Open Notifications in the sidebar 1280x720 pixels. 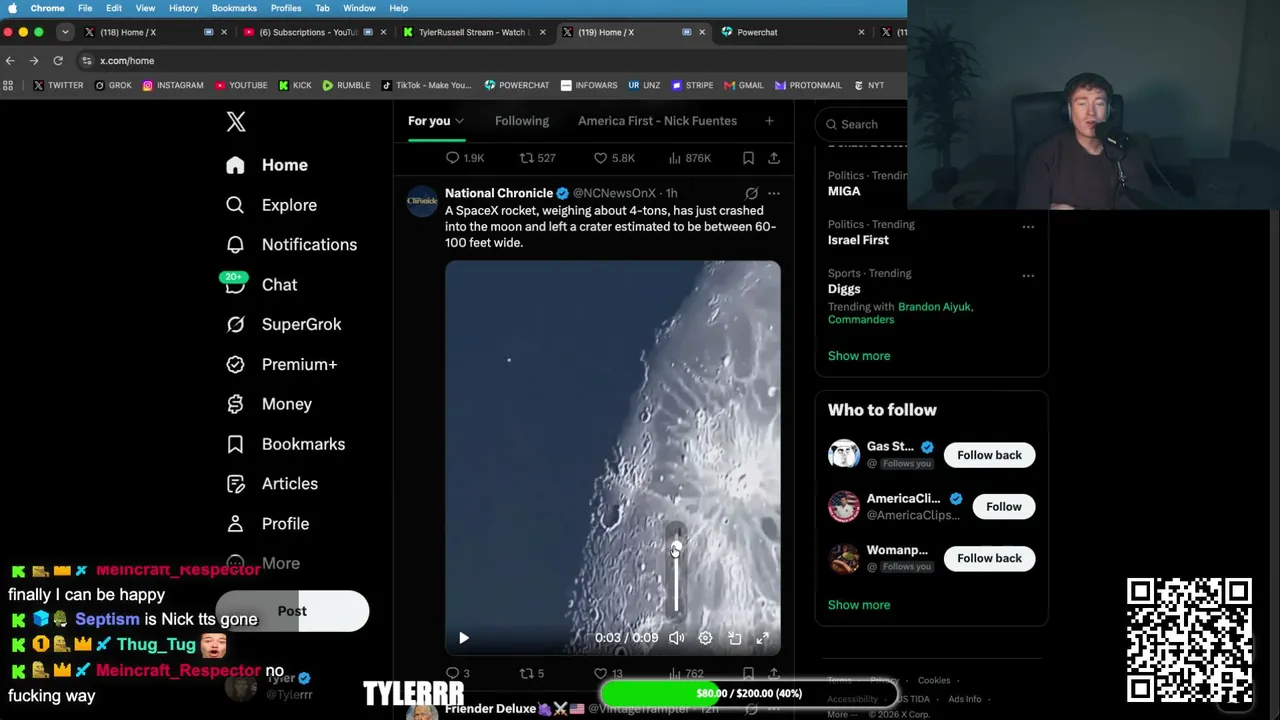click(x=291, y=244)
